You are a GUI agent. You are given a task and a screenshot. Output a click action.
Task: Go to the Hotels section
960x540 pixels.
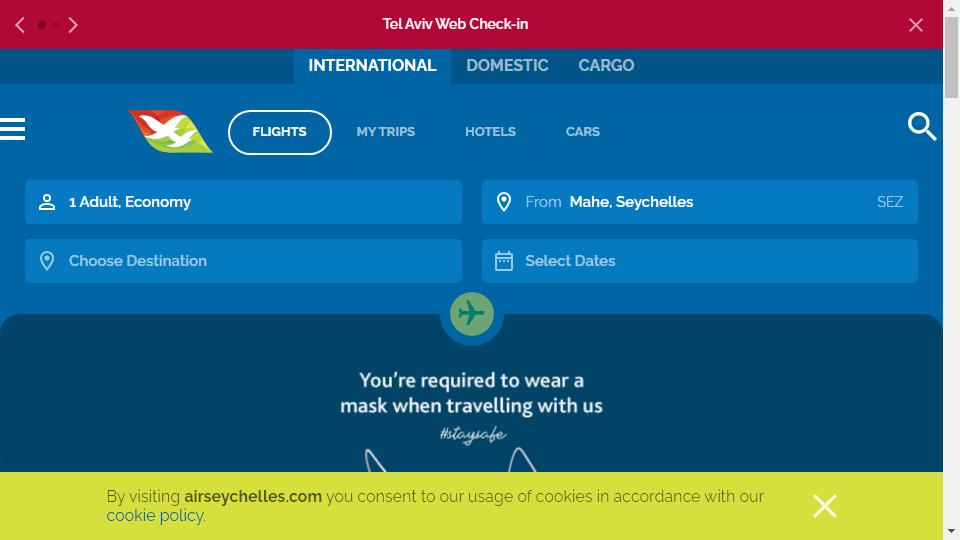click(x=490, y=132)
